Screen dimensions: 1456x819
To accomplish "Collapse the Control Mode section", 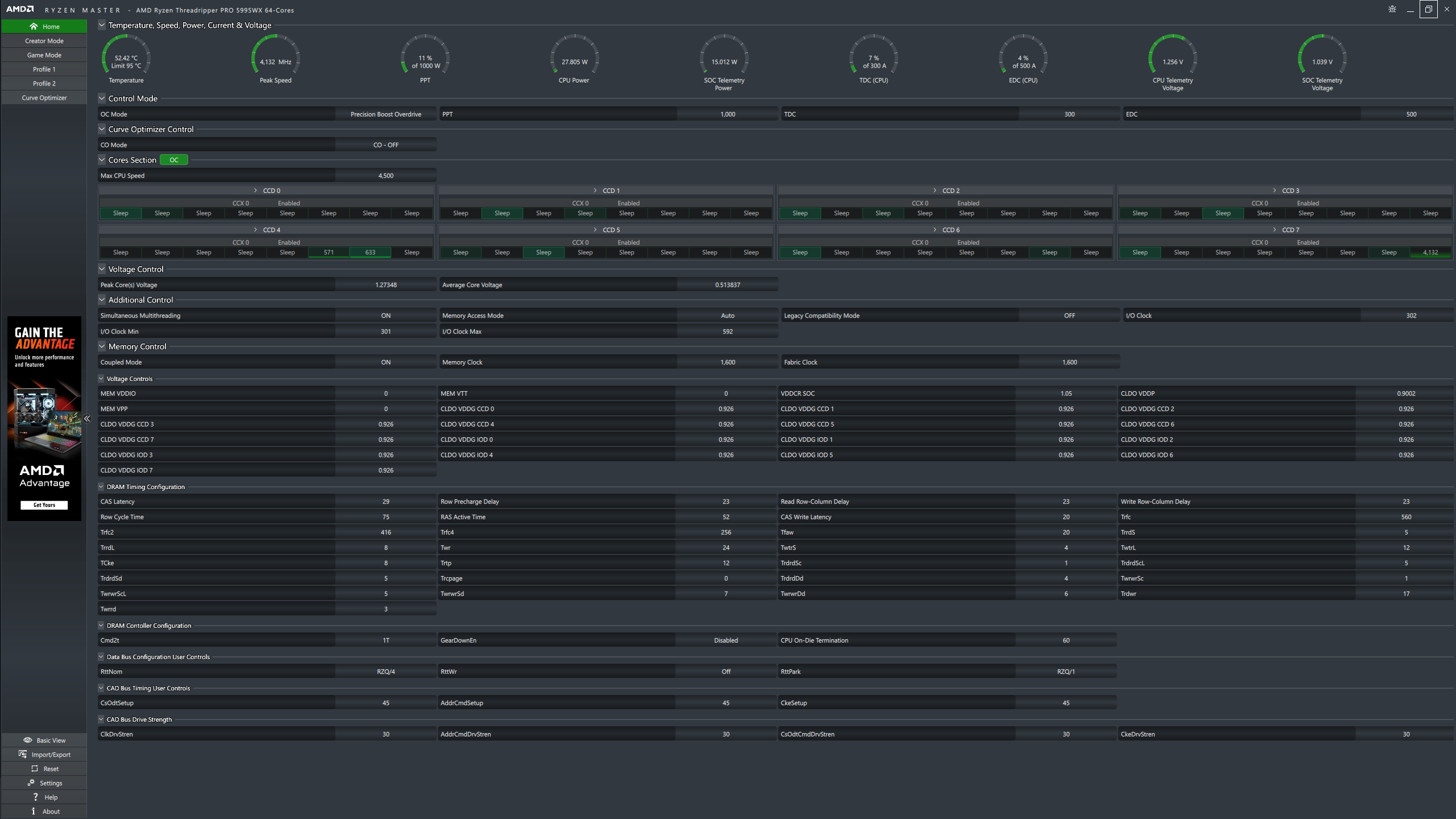I will (x=102, y=98).
